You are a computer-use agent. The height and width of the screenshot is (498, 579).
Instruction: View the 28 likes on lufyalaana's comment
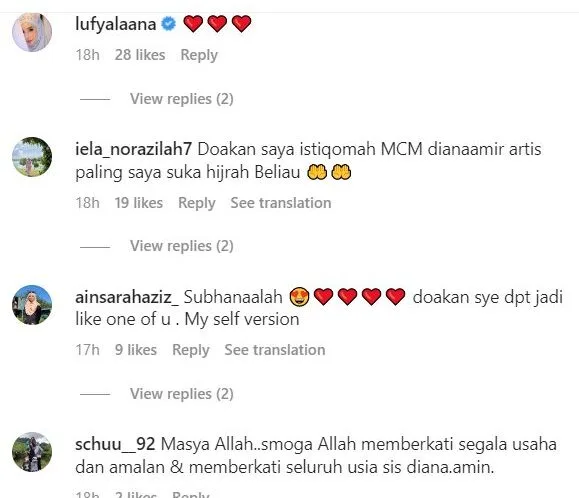tap(140, 55)
